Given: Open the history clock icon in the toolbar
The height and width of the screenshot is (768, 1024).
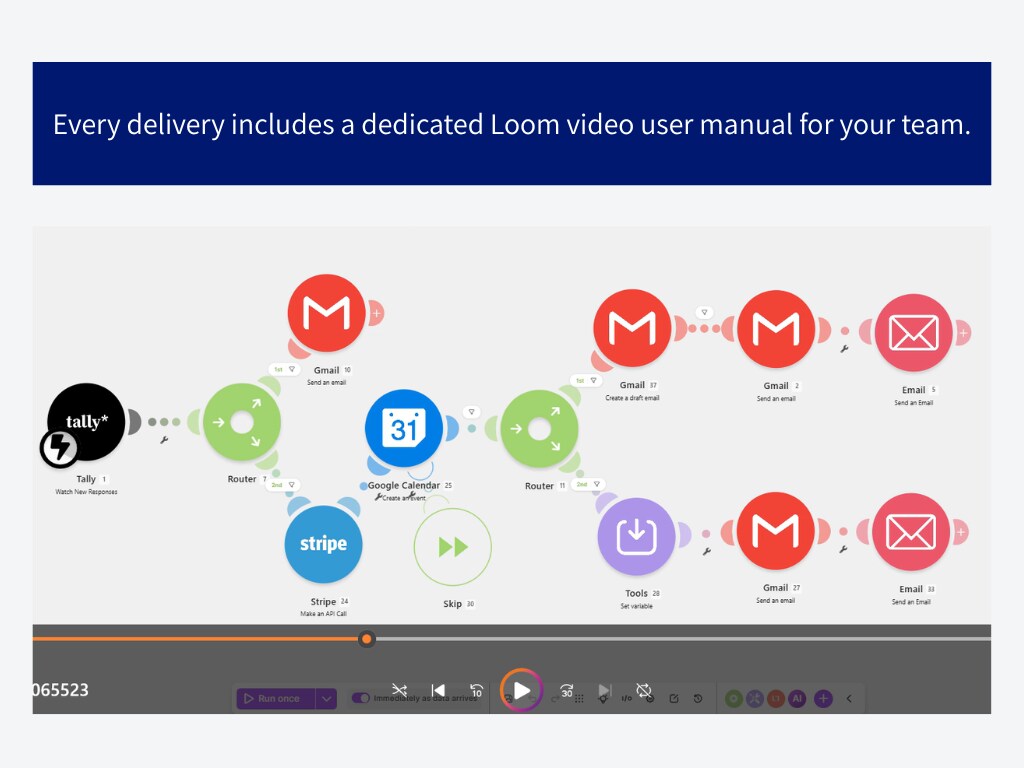Looking at the screenshot, I should pyautogui.click(x=697, y=699).
